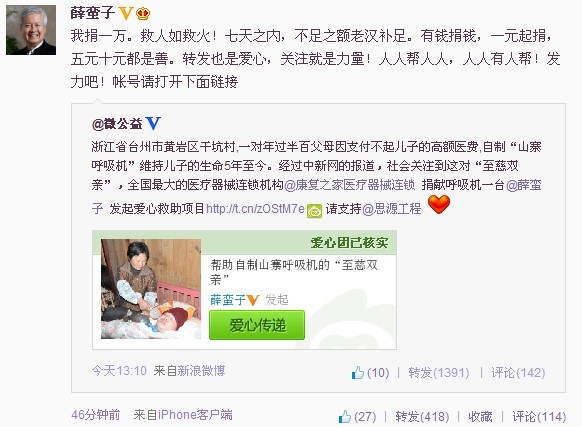Viewport: 582px width, 427px height.
Task: Open the mother-and-son photo thumbnail in the card
Action: tap(151, 289)
